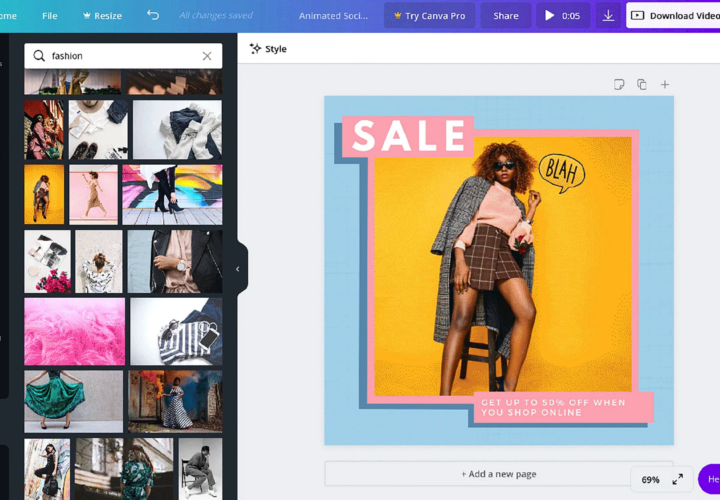The width and height of the screenshot is (720, 500).
Task: Select the SALE heading on canvas
Action: 408,136
